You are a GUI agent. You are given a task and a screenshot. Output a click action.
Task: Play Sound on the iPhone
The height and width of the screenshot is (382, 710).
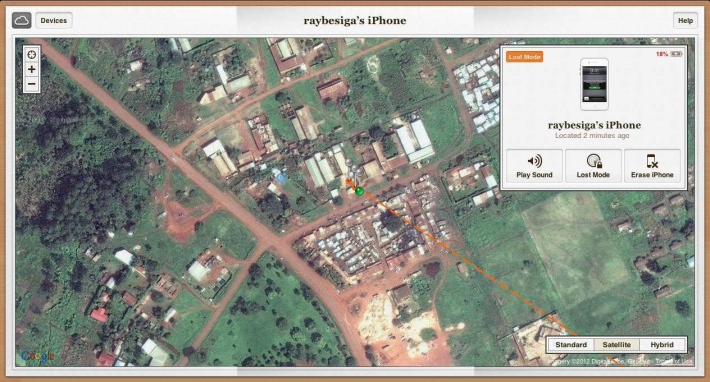click(x=534, y=166)
